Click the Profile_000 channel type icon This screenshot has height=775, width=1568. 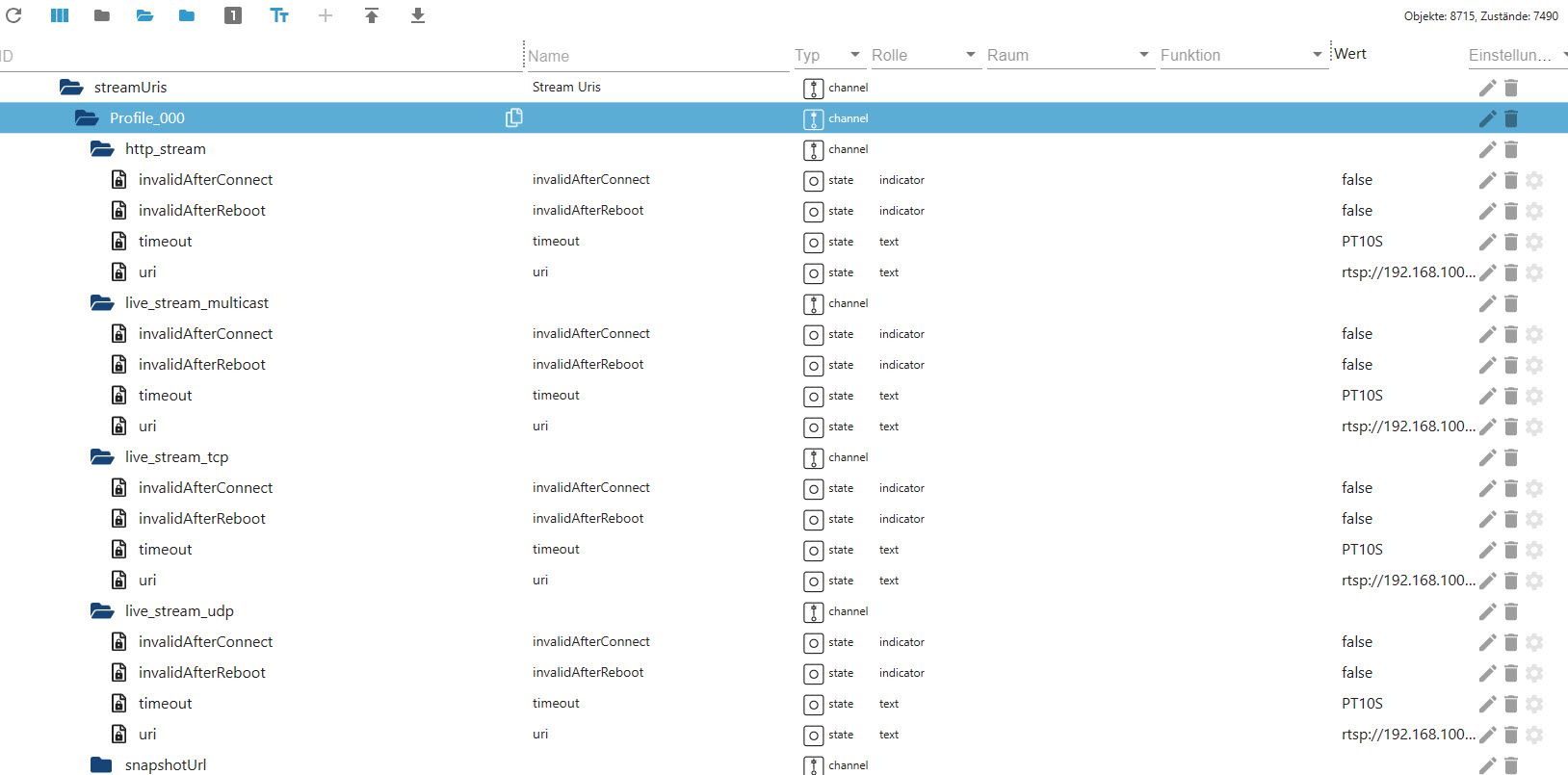(814, 118)
